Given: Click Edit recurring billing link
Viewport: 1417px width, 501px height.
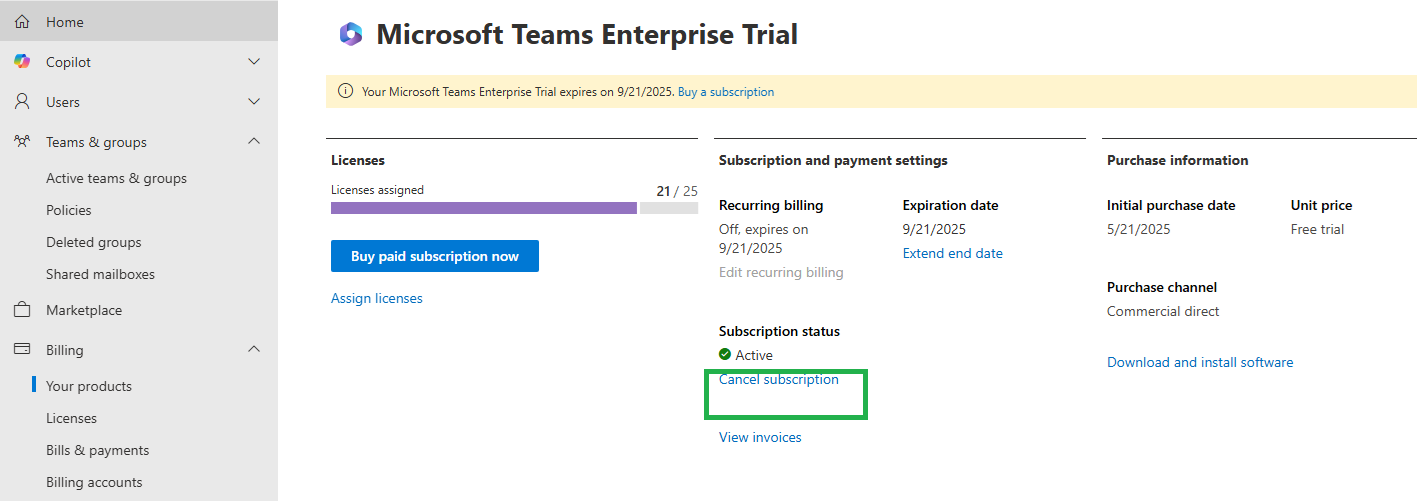Looking at the screenshot, I should tap(781, 272).
